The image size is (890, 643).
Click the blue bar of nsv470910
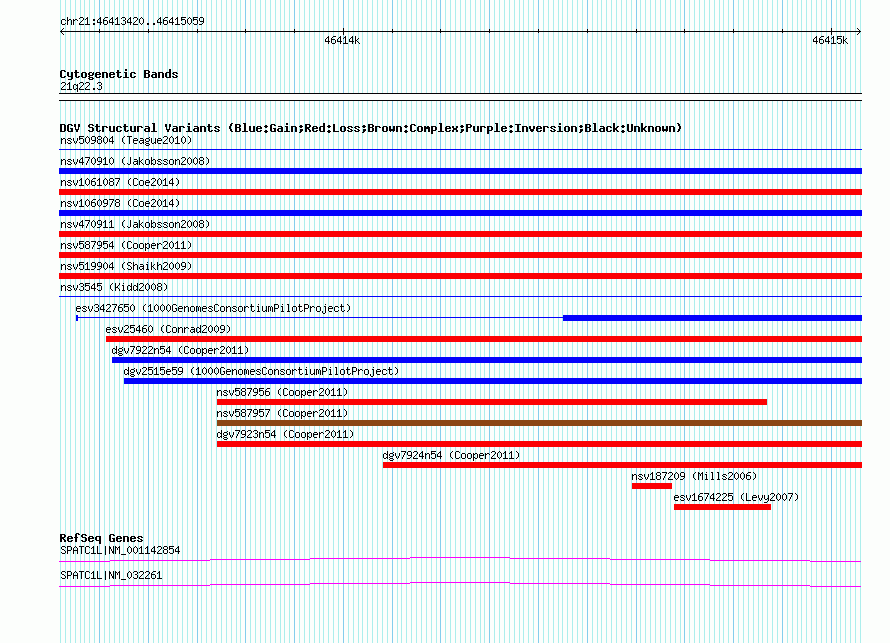[x=460, y=171]
